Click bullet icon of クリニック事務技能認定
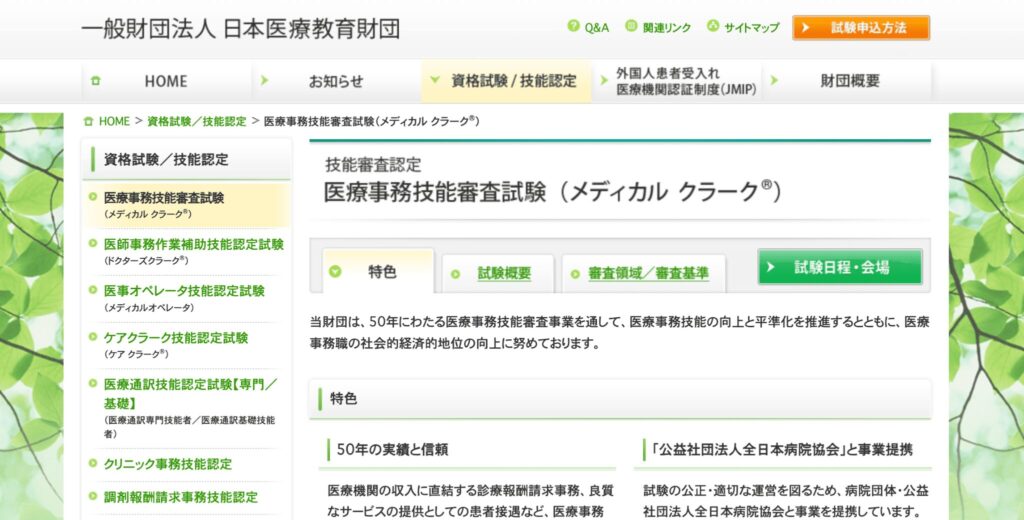1024x520 pixels. (93, 463)
